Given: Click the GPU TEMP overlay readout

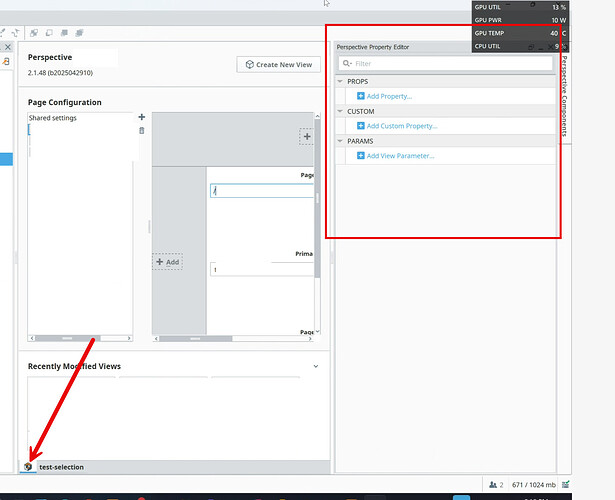Looking at the screenshot, I should 520,33.
